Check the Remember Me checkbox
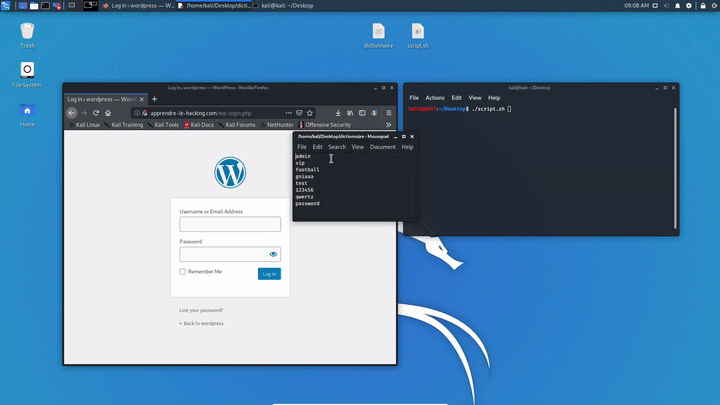 [183, 271]
